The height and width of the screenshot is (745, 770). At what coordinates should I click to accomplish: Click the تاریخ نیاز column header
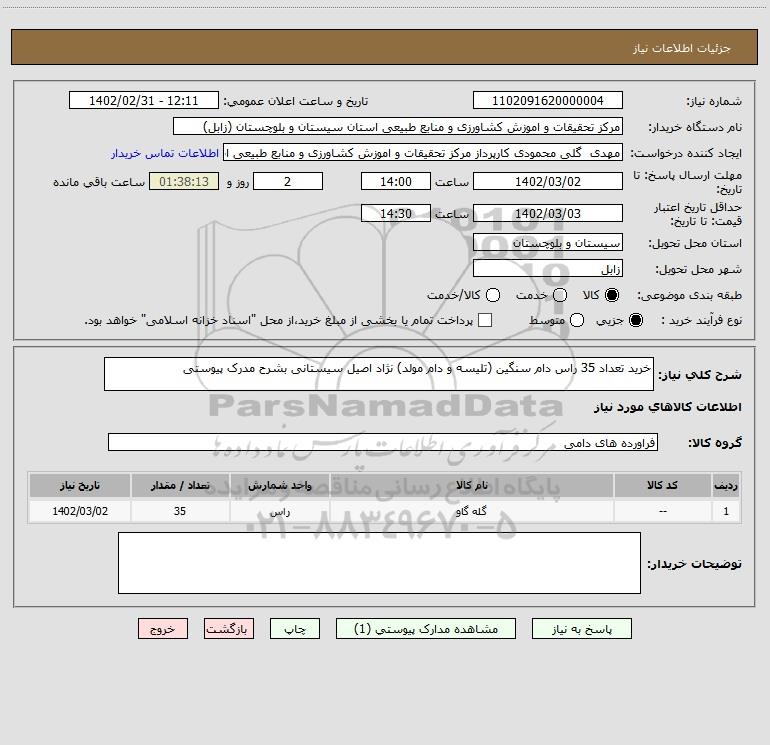pyautogui.click(x=80, y=485)
